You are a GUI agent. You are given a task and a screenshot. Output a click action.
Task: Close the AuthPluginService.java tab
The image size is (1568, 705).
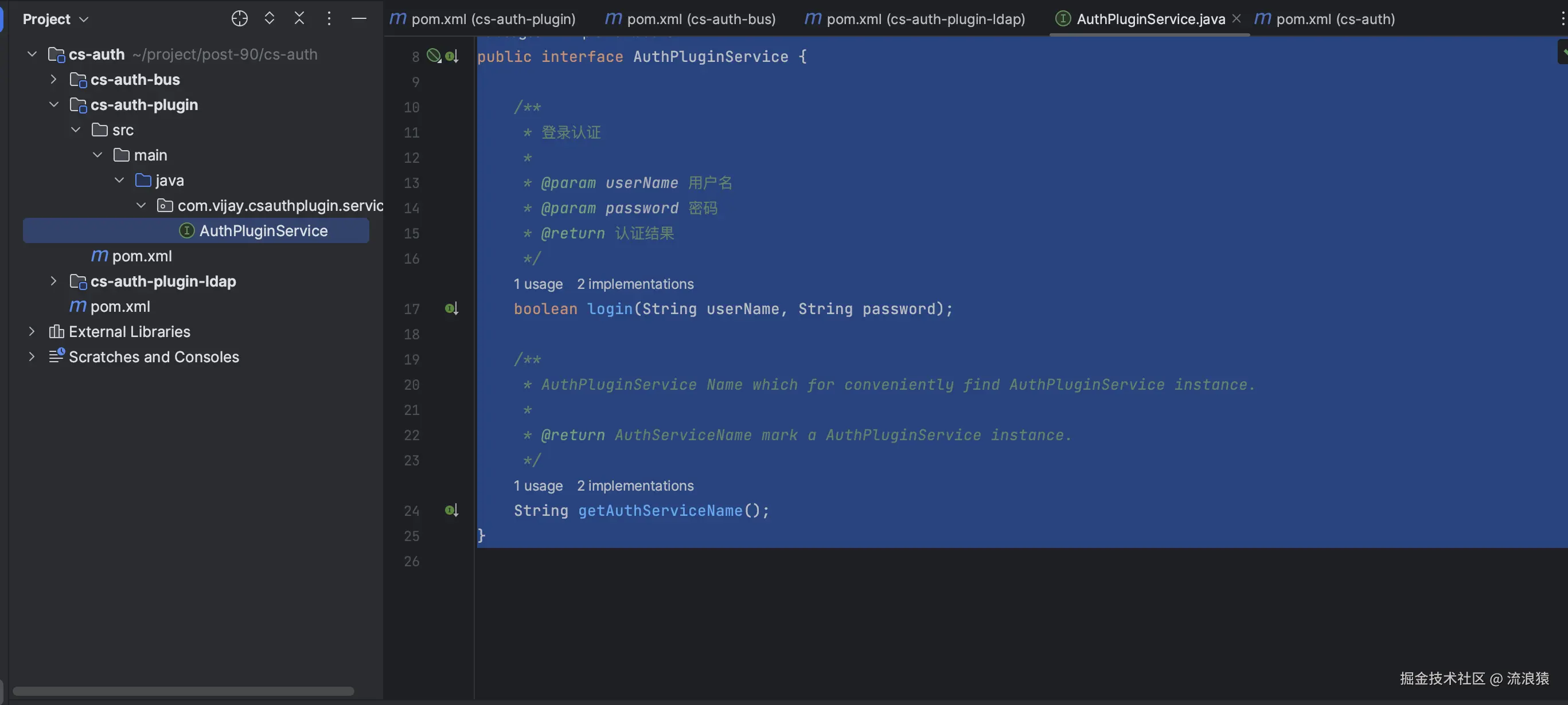(x=1237, y=19)
